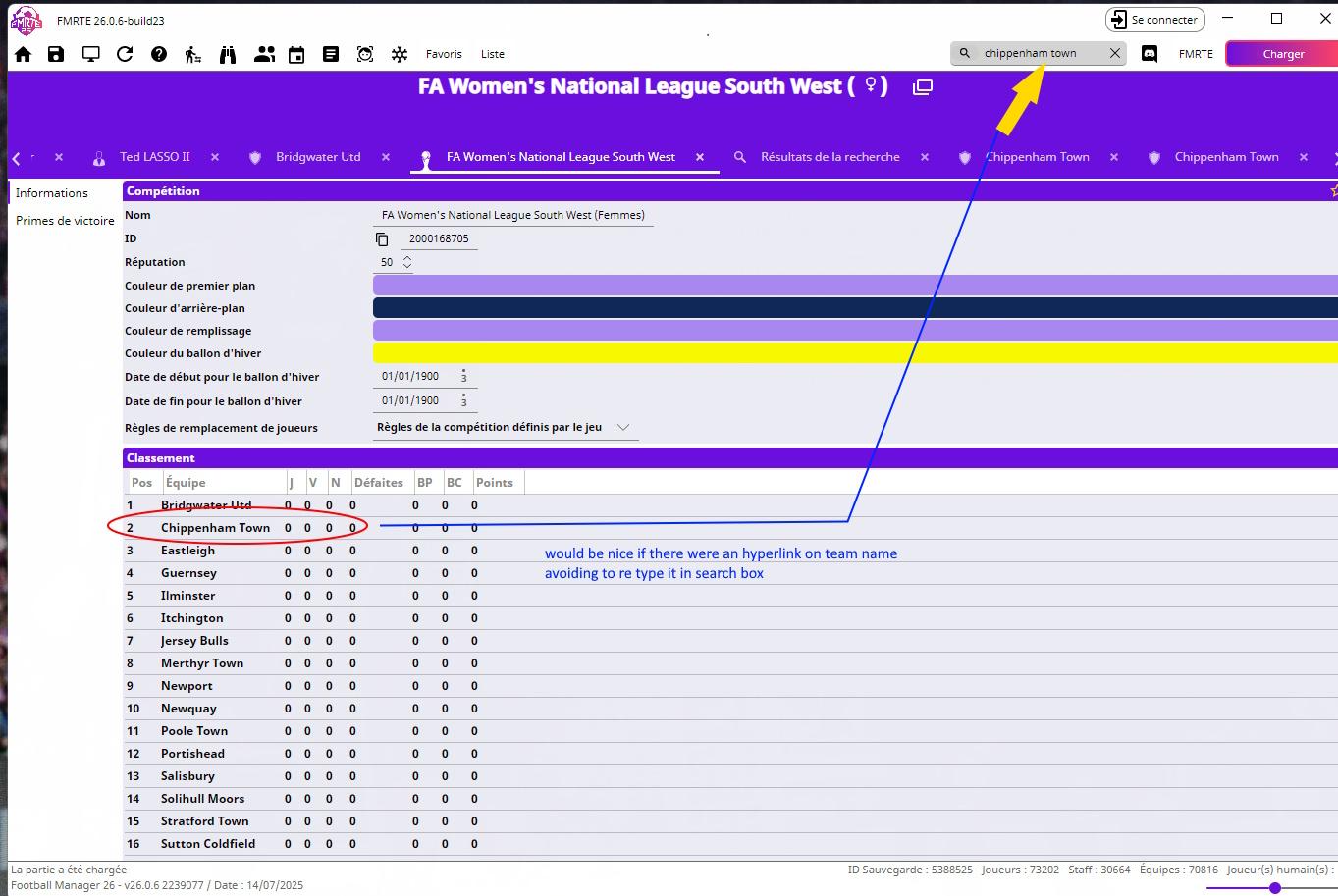Click the calendar icon in toolbar

pyautogui.click(x=296, y=55)
